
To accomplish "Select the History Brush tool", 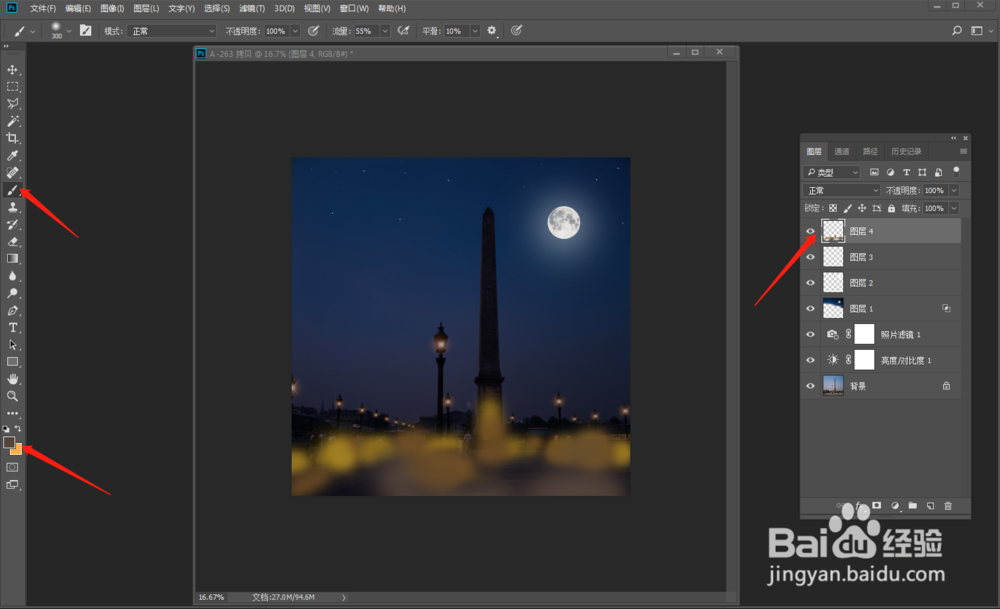I will pyautogui.click(x=12, y=224).
